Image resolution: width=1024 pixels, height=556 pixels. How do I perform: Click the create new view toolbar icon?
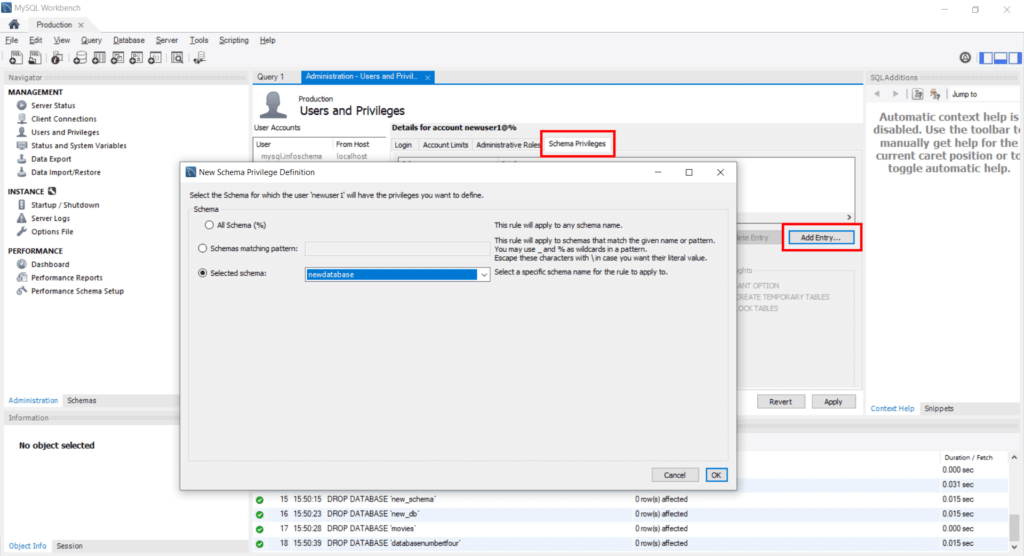pos(118,58)
